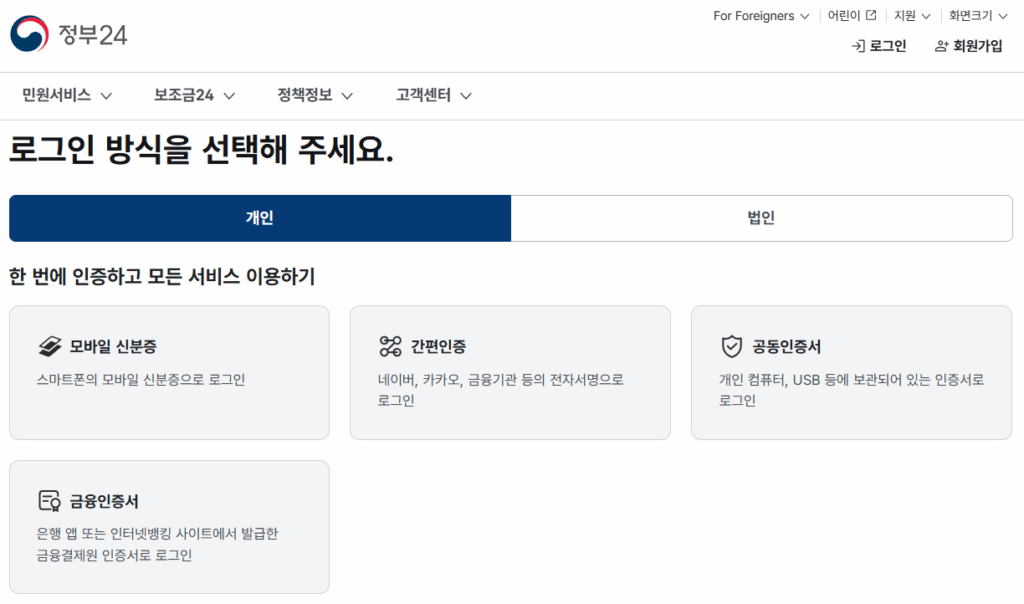Choose 공동인증서 login method card

click(851, 372)
